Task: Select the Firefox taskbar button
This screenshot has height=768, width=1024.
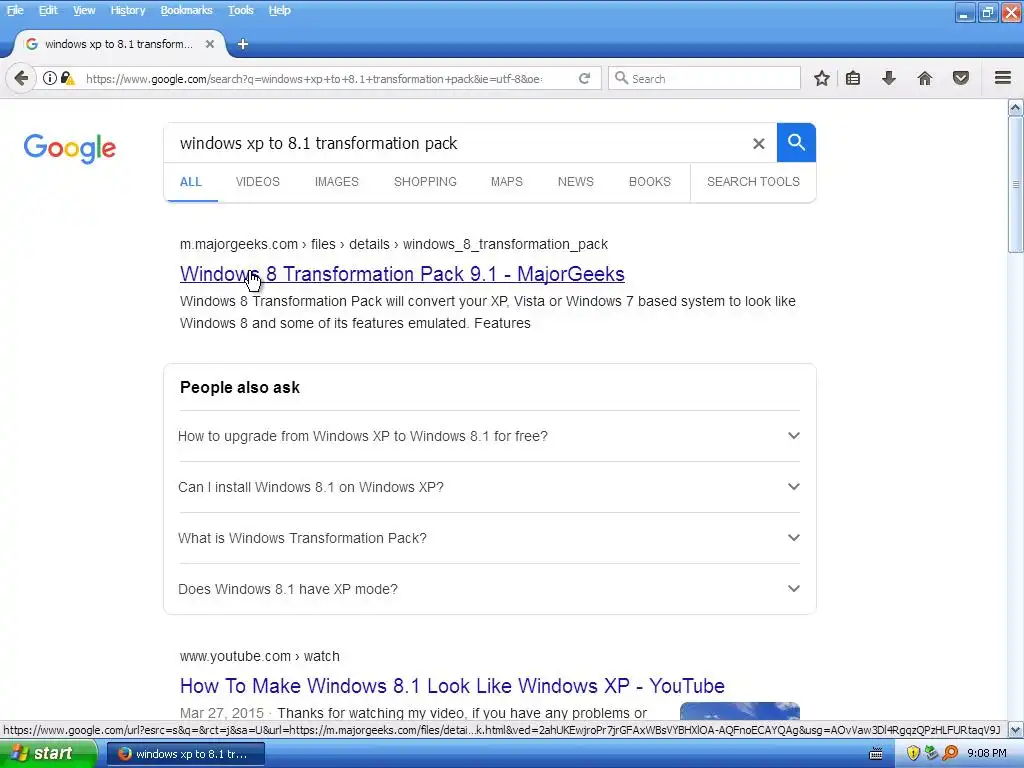Action: click(x=185, y=754)
